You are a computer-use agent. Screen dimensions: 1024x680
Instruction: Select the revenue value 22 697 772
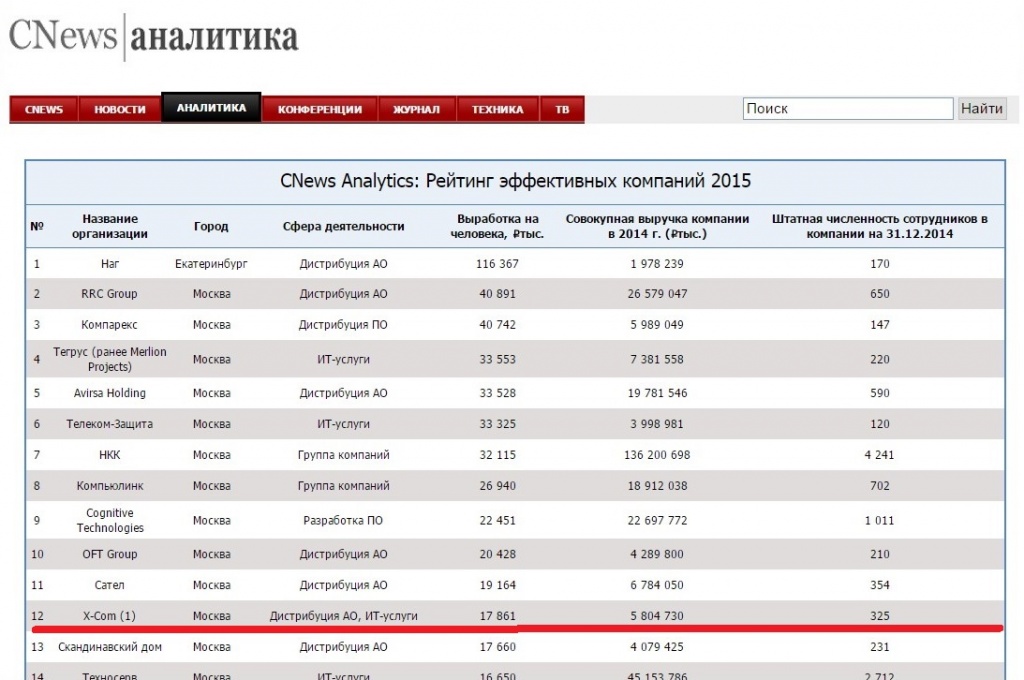tap(657, 521)
